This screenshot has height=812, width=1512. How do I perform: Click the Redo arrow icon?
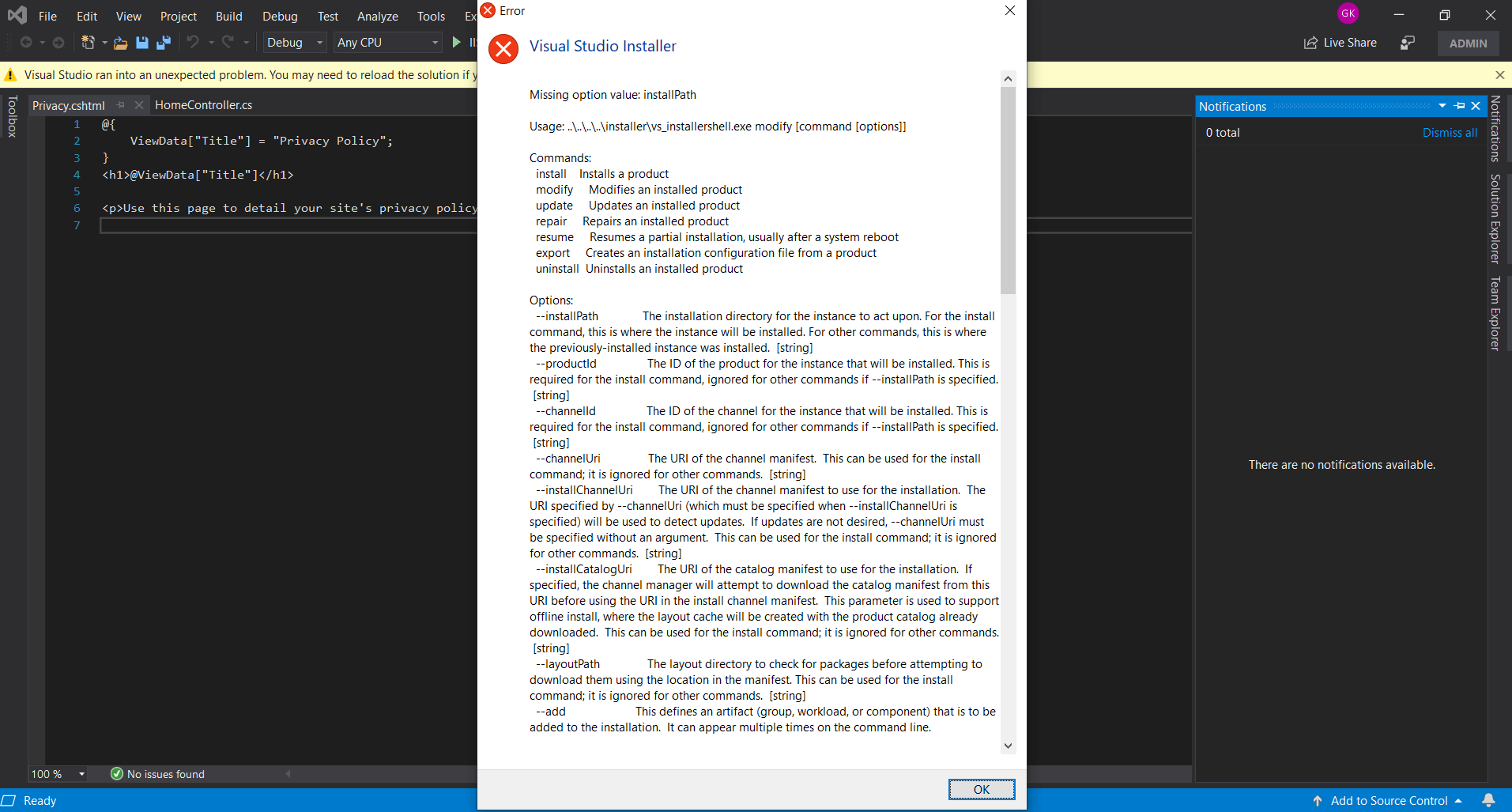(228, 43)
